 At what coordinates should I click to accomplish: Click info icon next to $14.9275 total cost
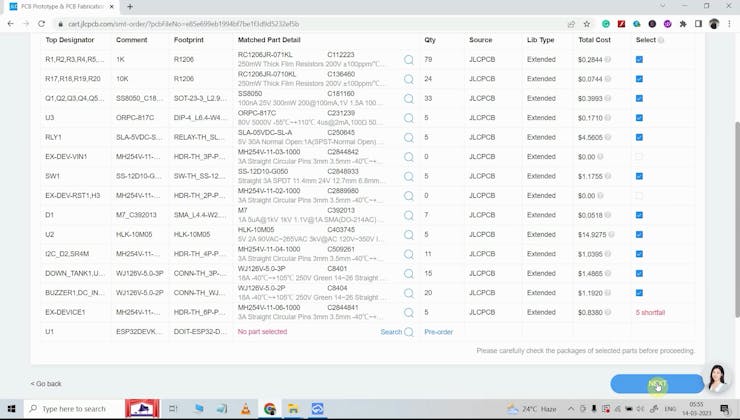click(610, 235)
